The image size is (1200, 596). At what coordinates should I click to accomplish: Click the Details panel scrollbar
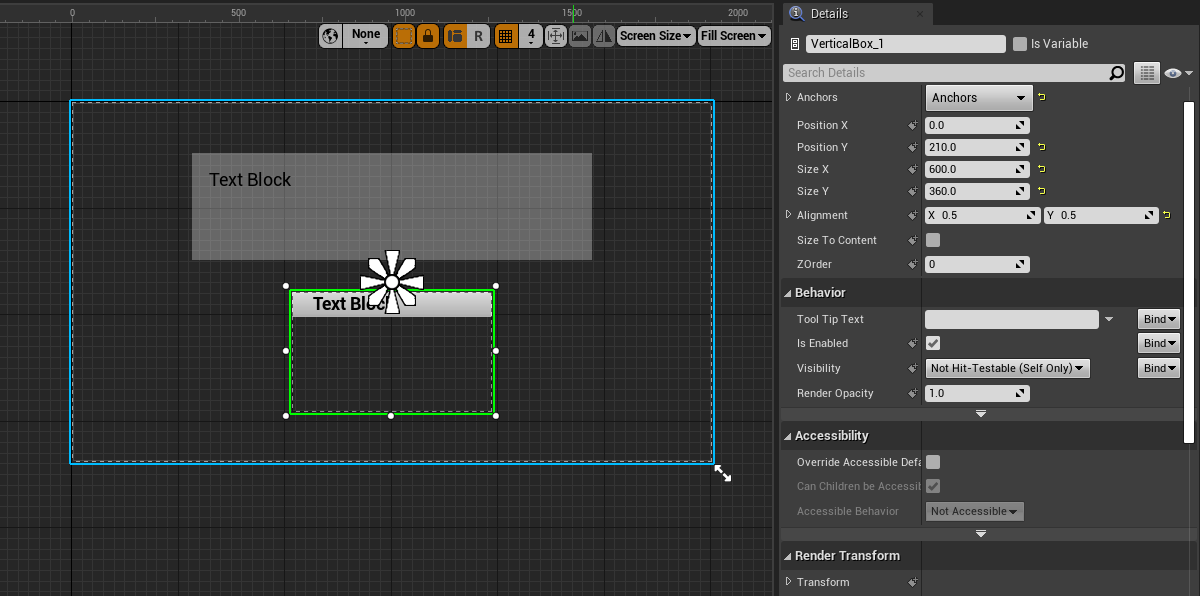pyautogui.click(x=1190, y=272)
